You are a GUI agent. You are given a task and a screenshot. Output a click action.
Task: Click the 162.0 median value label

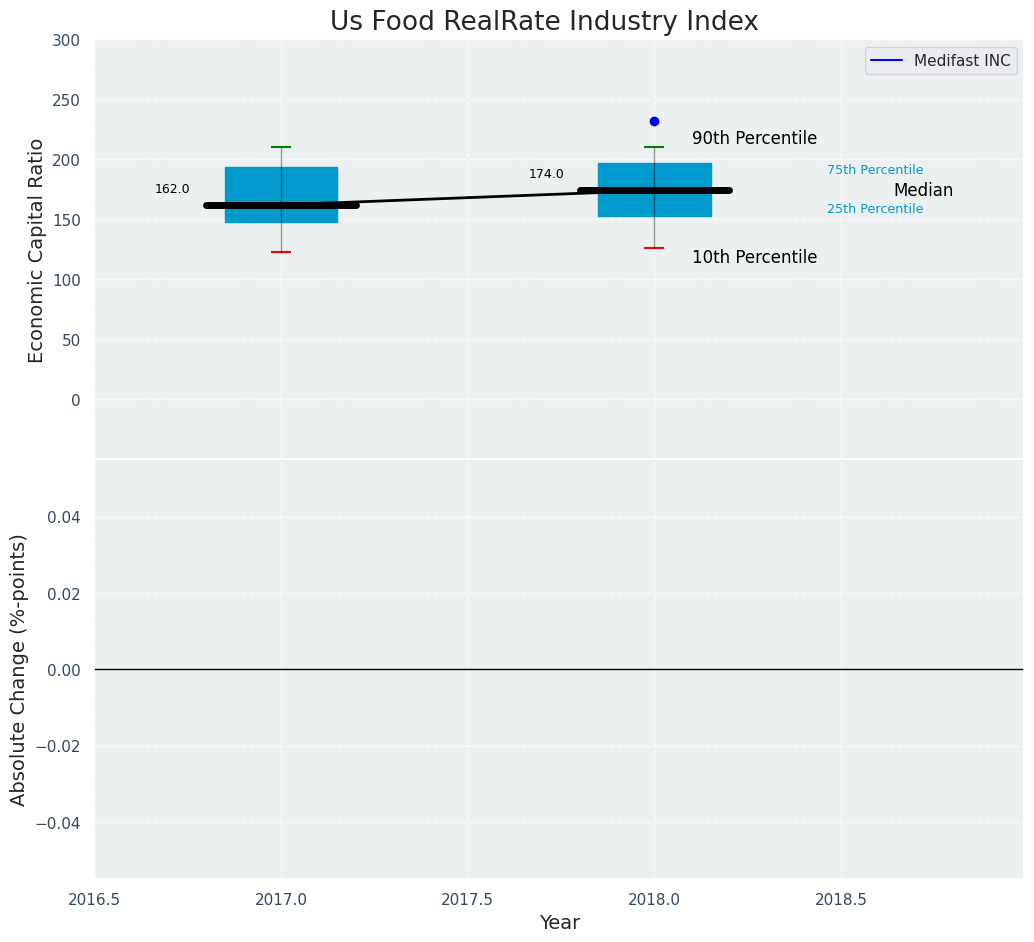click(172, 189)
